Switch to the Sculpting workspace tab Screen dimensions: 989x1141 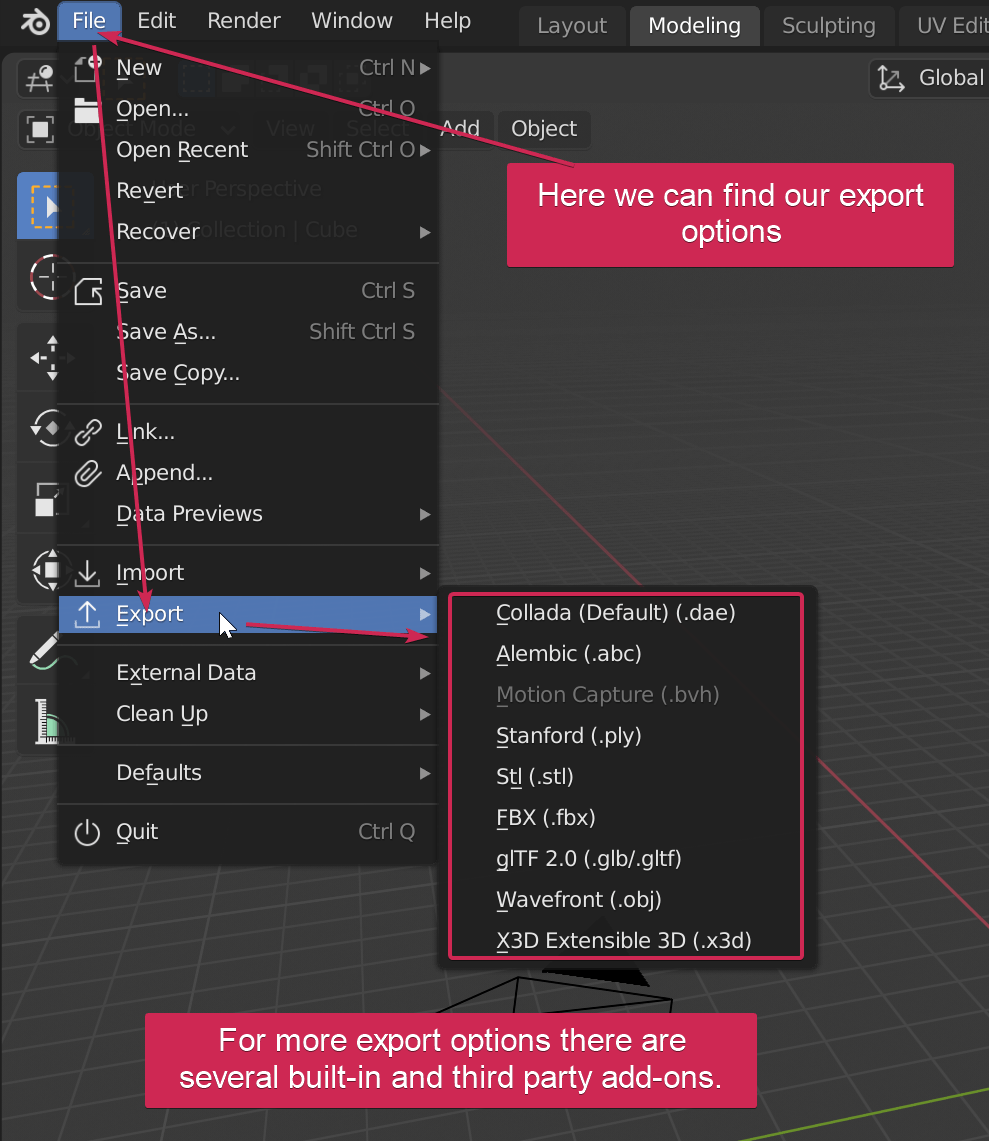click(828, 26)
